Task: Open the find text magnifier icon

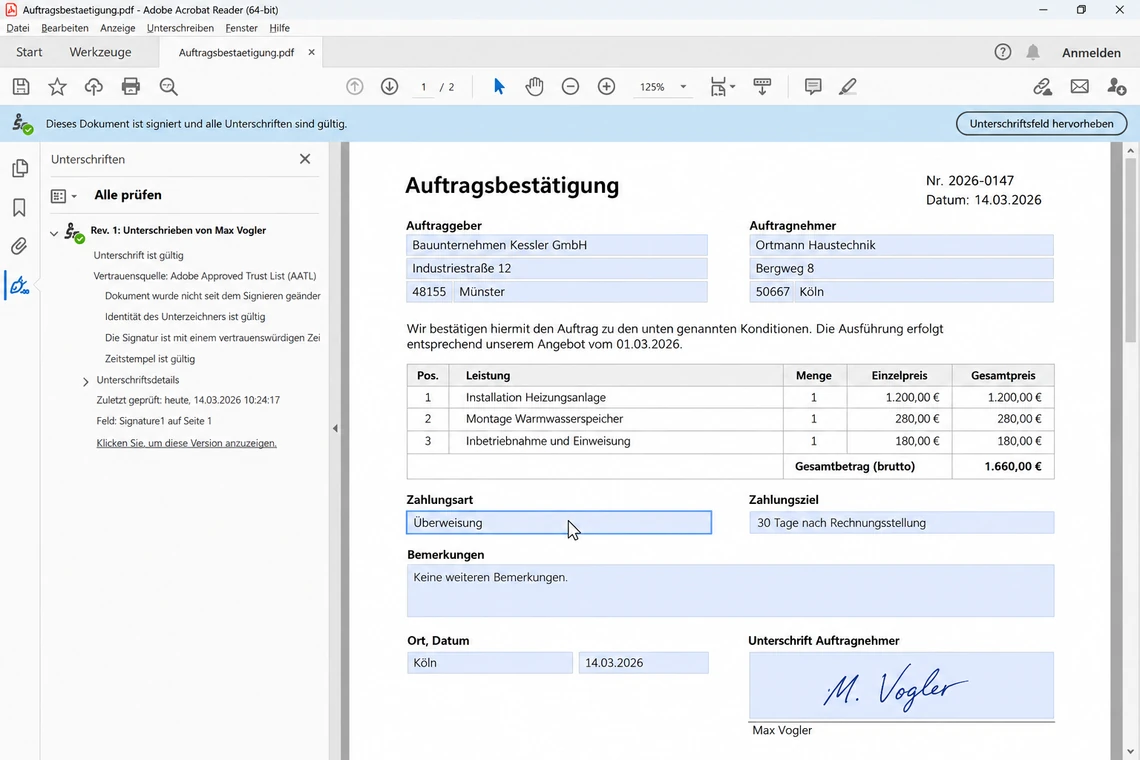Action: [x=169, y=87]
